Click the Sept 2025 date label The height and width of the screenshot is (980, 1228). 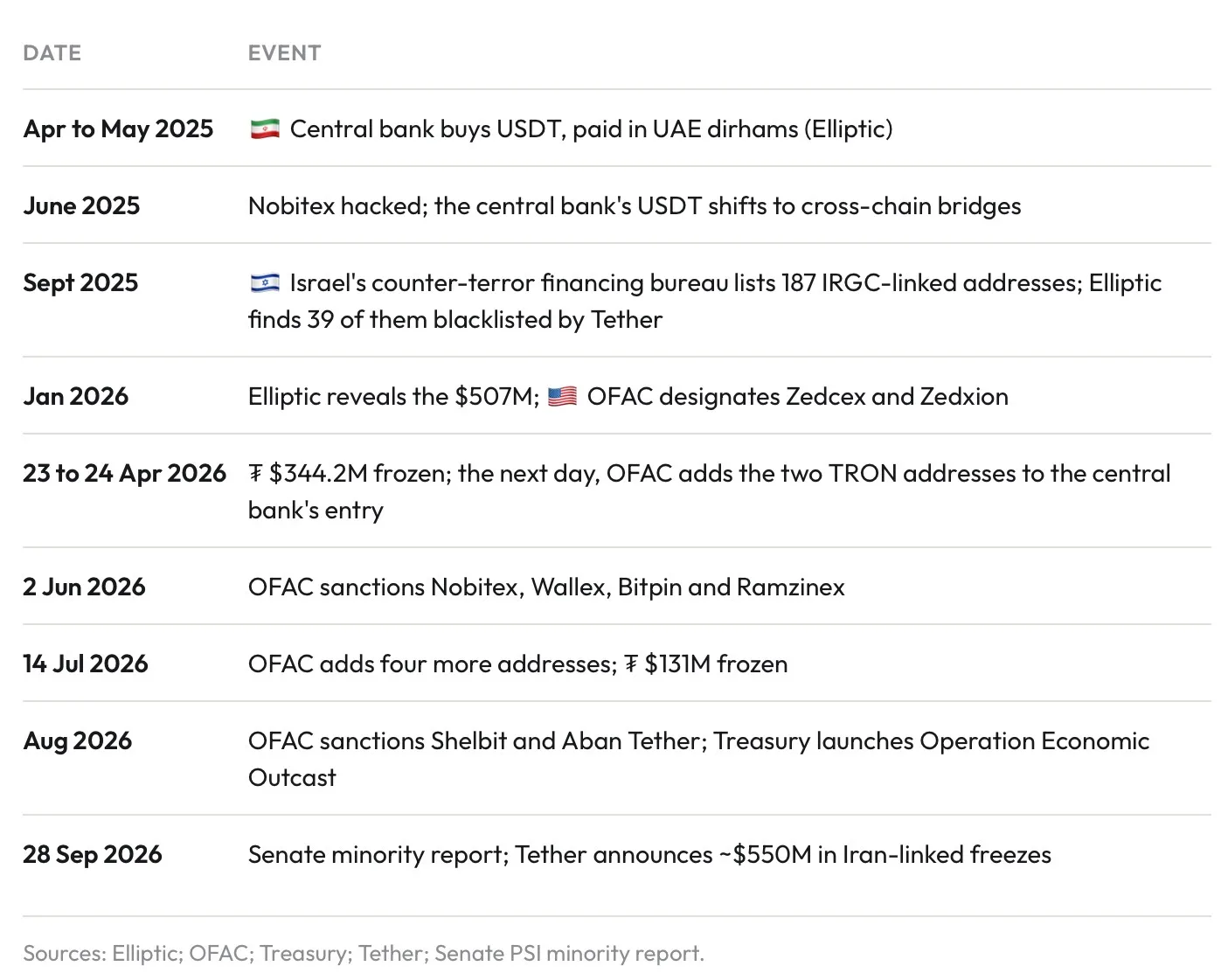click(80, 282)
